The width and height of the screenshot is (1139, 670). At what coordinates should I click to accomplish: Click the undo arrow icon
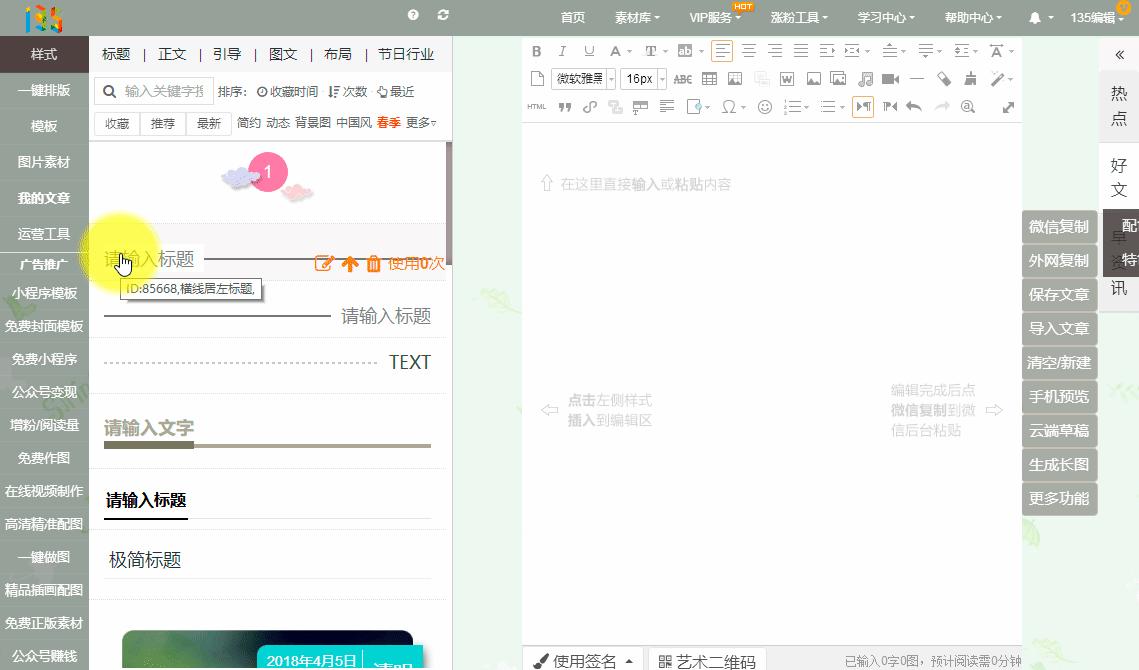(x=913, y=107)
